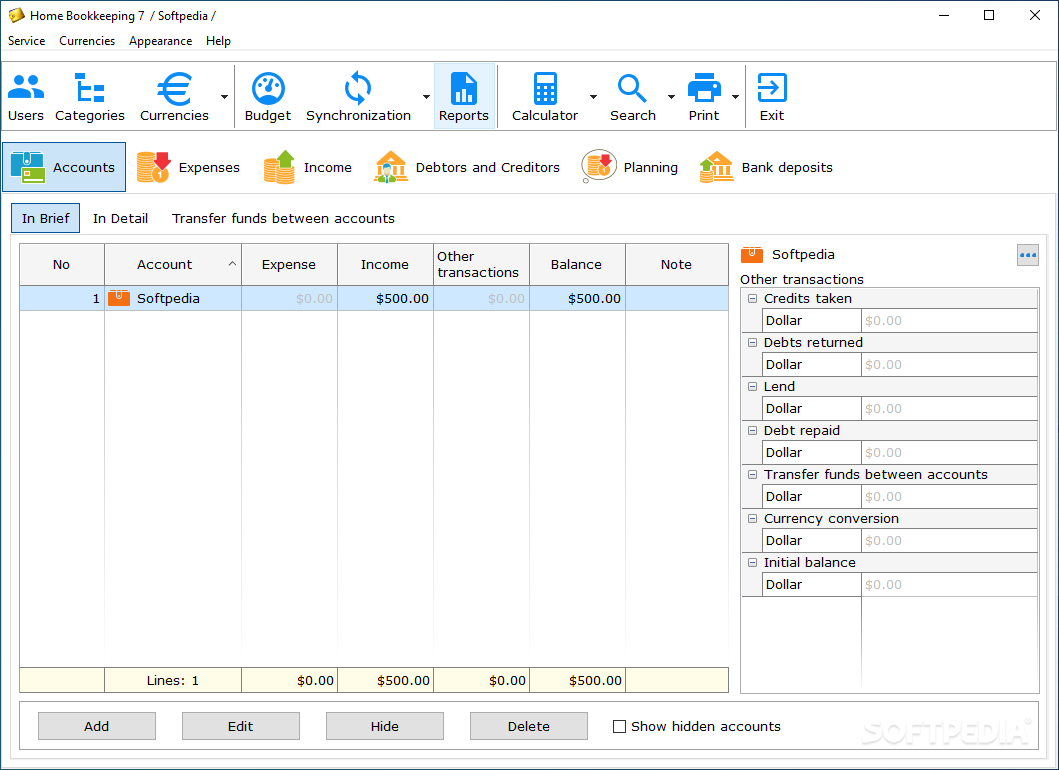This screenshot has height=770, width=1059.
Task: Collapse the Initial balance group
Action: 752,562
